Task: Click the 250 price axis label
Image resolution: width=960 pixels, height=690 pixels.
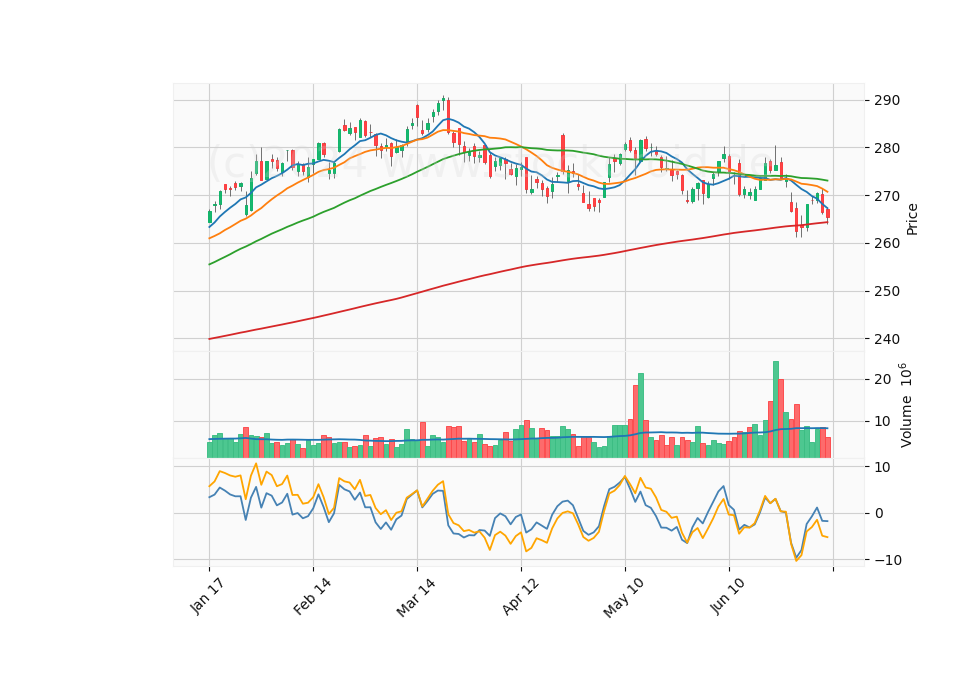Action: tap(887, 291)
